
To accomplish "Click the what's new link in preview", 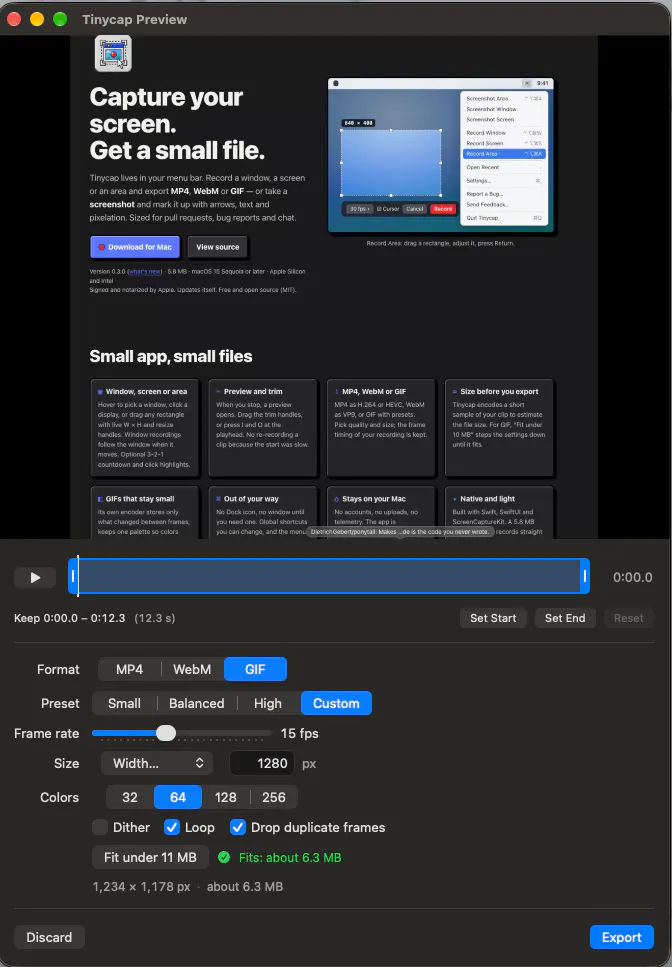I will click(x=145, y=271).
